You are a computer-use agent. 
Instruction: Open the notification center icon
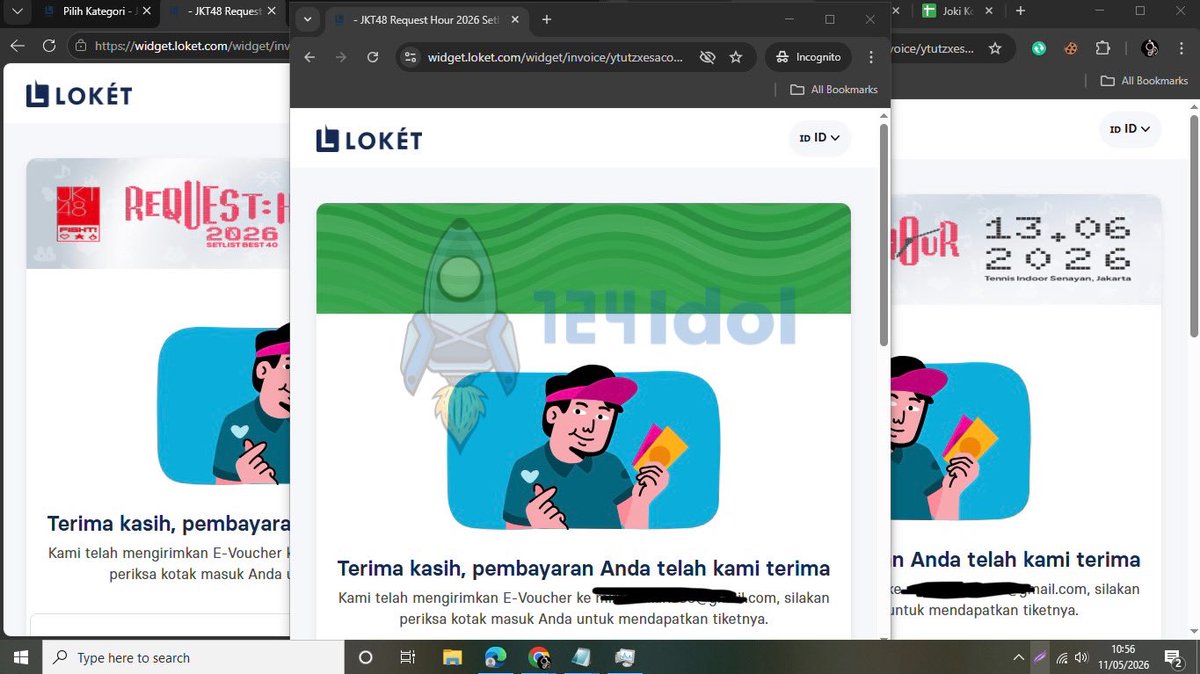tap(1172, 658)
